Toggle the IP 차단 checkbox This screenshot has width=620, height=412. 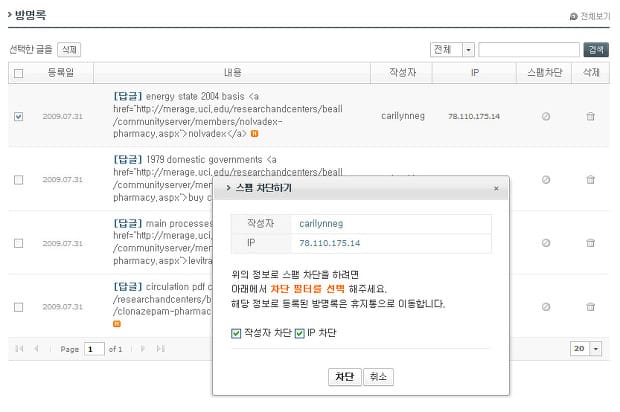(x=299, y=333)
